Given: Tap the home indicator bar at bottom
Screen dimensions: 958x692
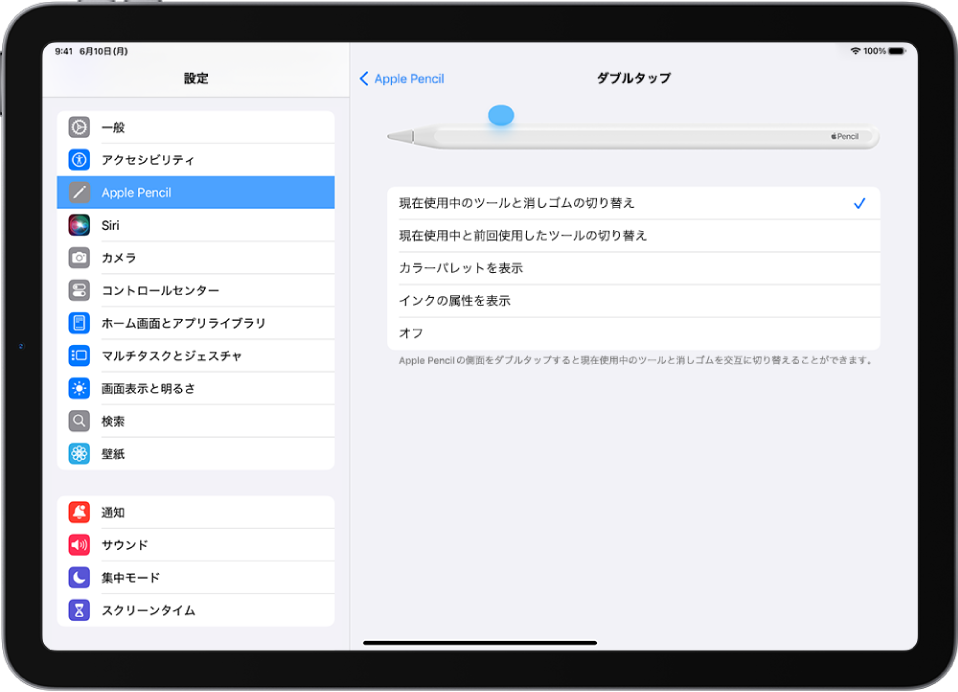Looking at the screenshot, I should 480,643.
